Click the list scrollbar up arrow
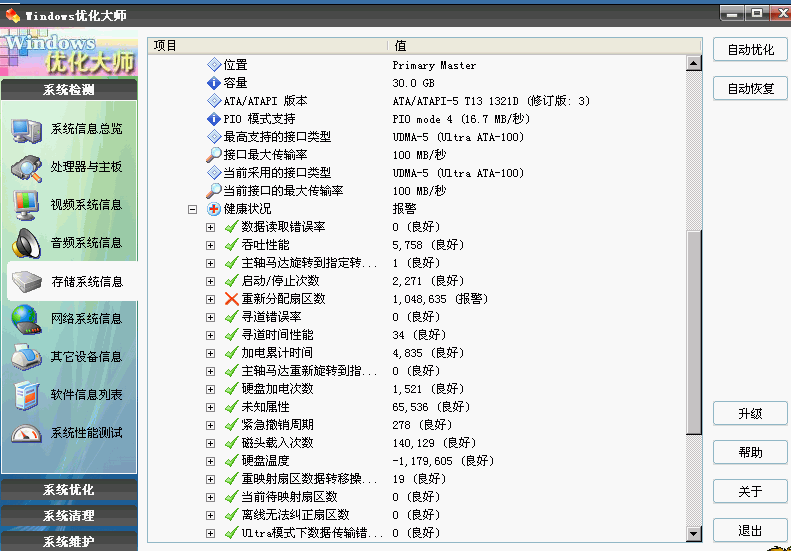The height and width of the screenshot is (551, 791). [694, 63]
